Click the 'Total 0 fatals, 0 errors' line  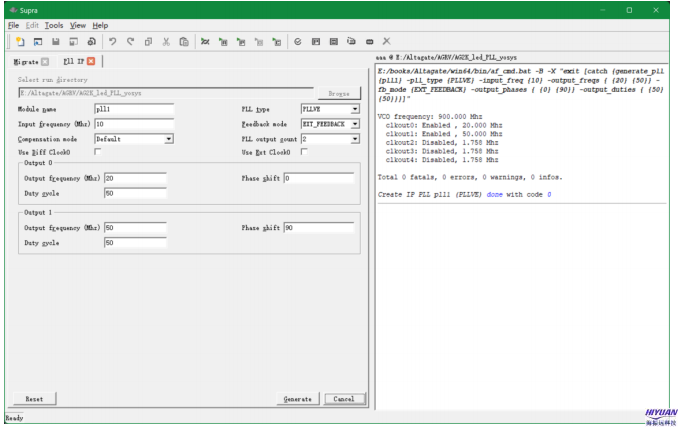point(470,177)
